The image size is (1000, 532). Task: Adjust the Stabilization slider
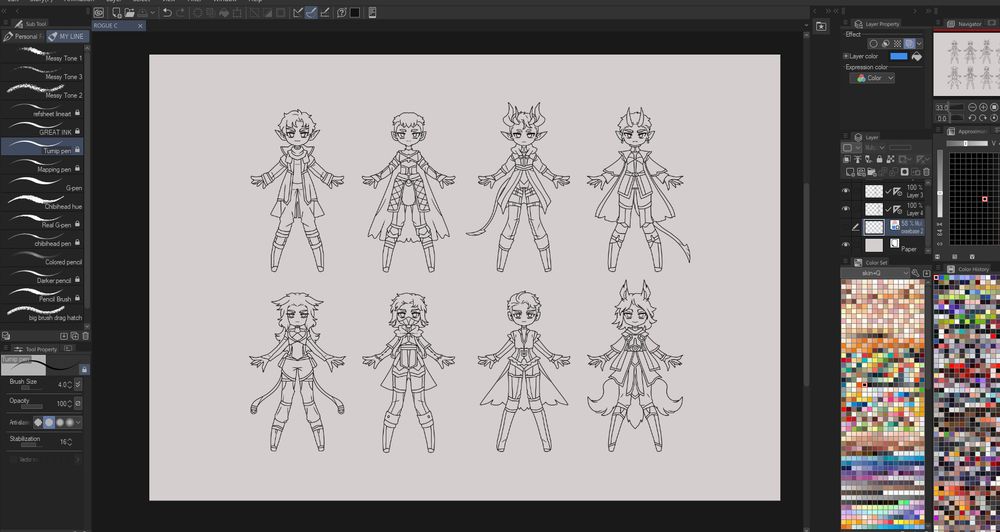(32, 445)
